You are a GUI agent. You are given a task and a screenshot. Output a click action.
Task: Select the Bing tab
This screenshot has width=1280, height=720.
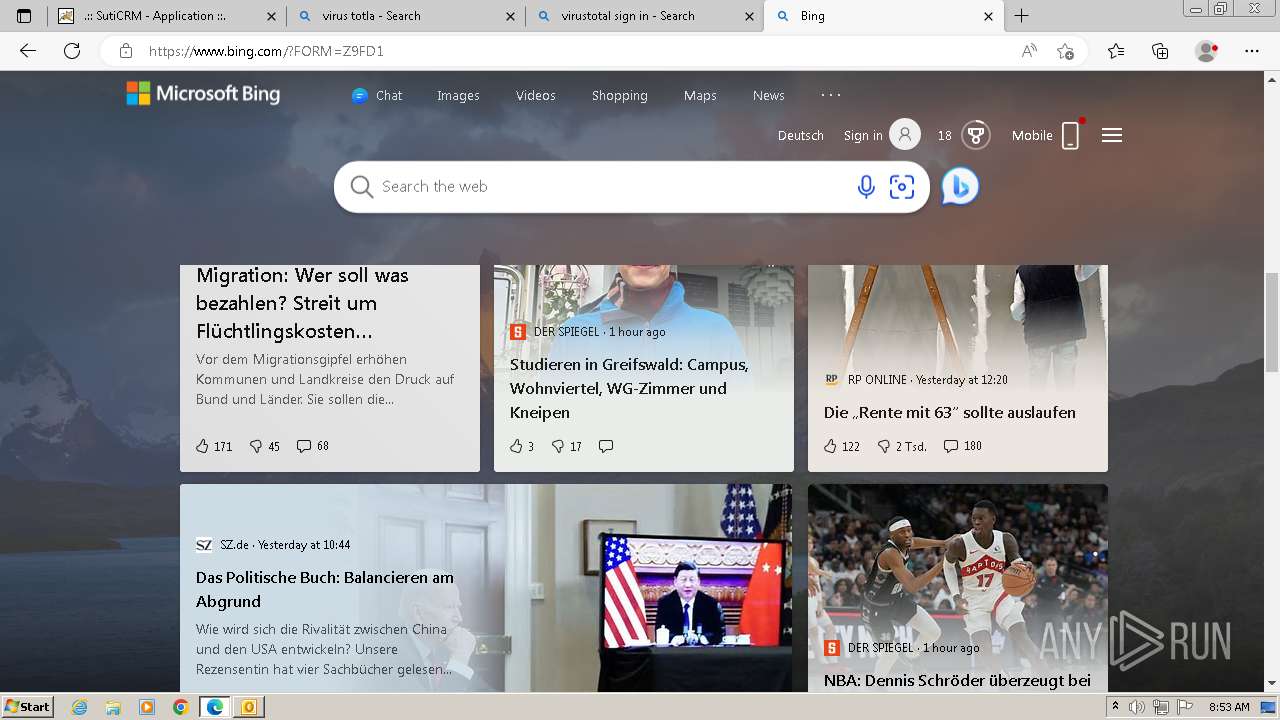(883, 16)
